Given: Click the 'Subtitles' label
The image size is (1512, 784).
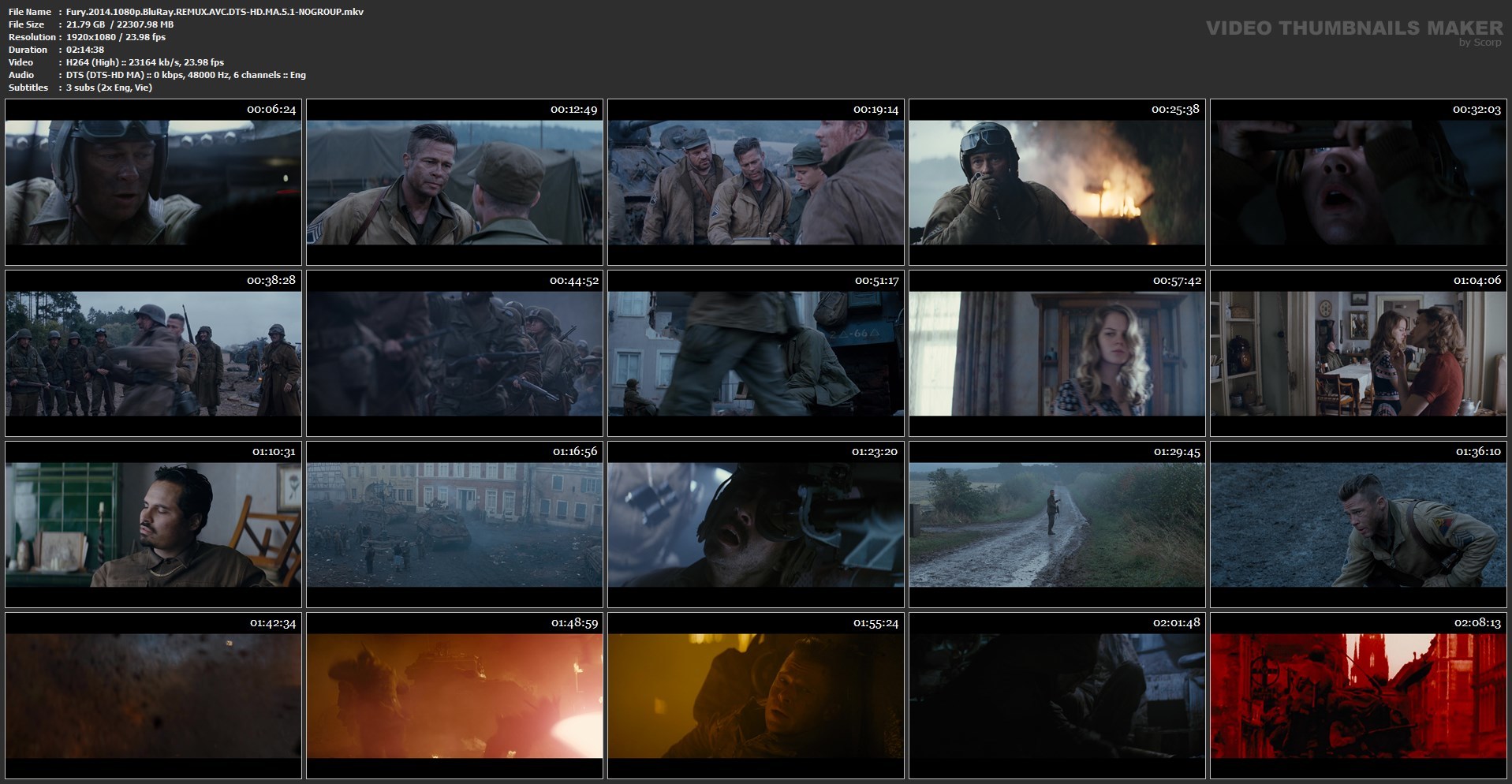Looking at the screenshot, I should point(28,88).
